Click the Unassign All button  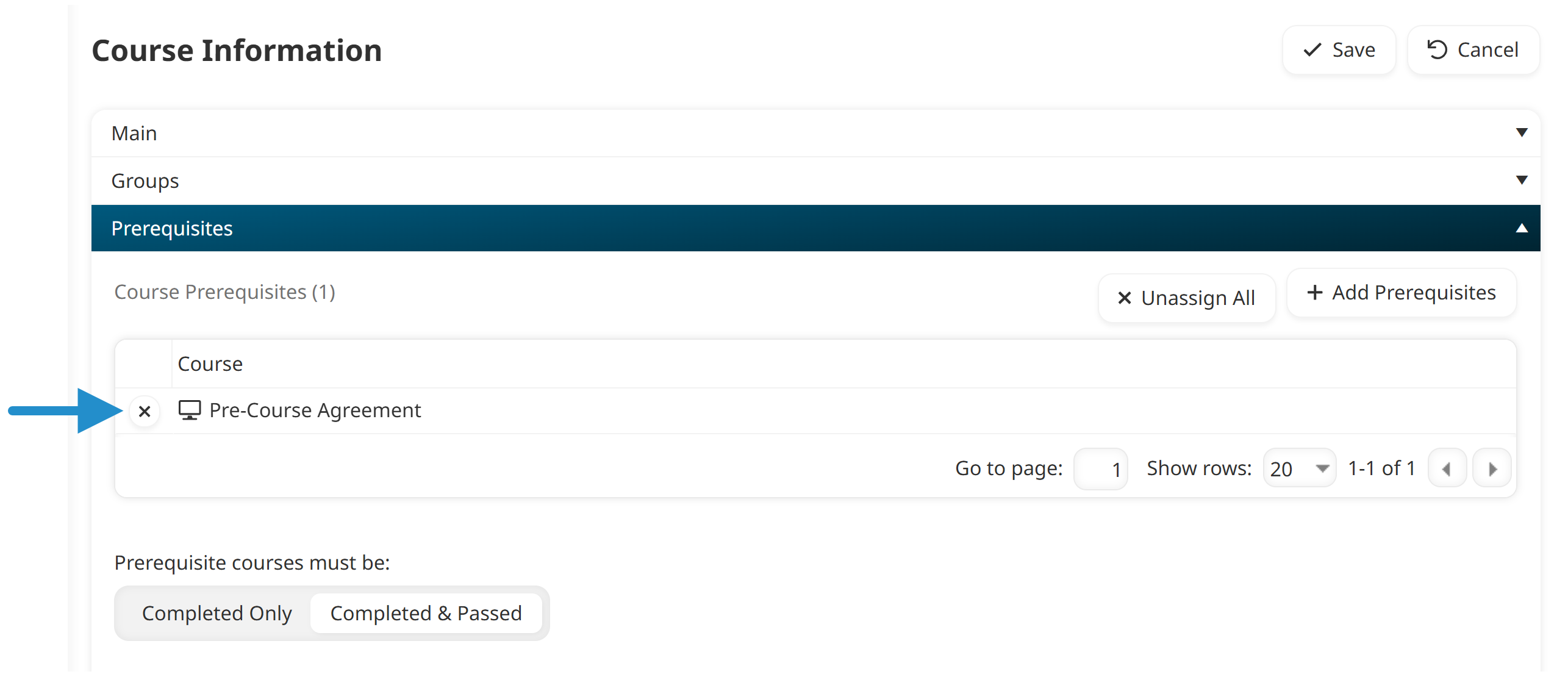point(1187,298)
